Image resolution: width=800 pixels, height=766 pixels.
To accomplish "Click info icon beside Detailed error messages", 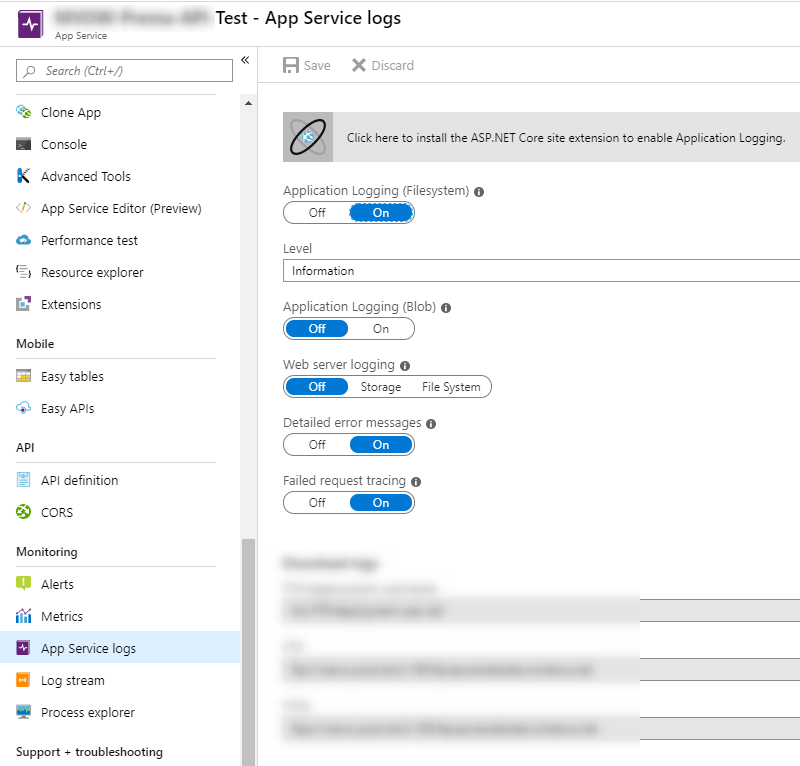I will (431, 424).
